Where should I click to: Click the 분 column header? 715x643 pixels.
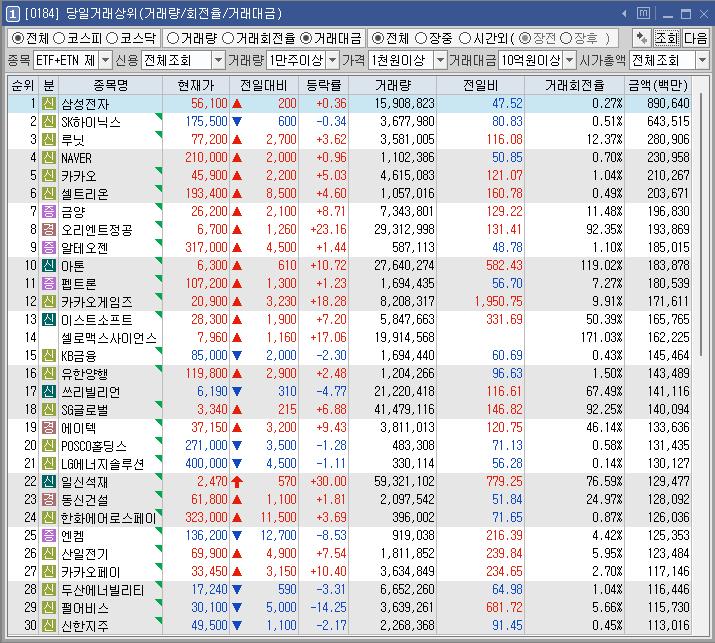49,85
